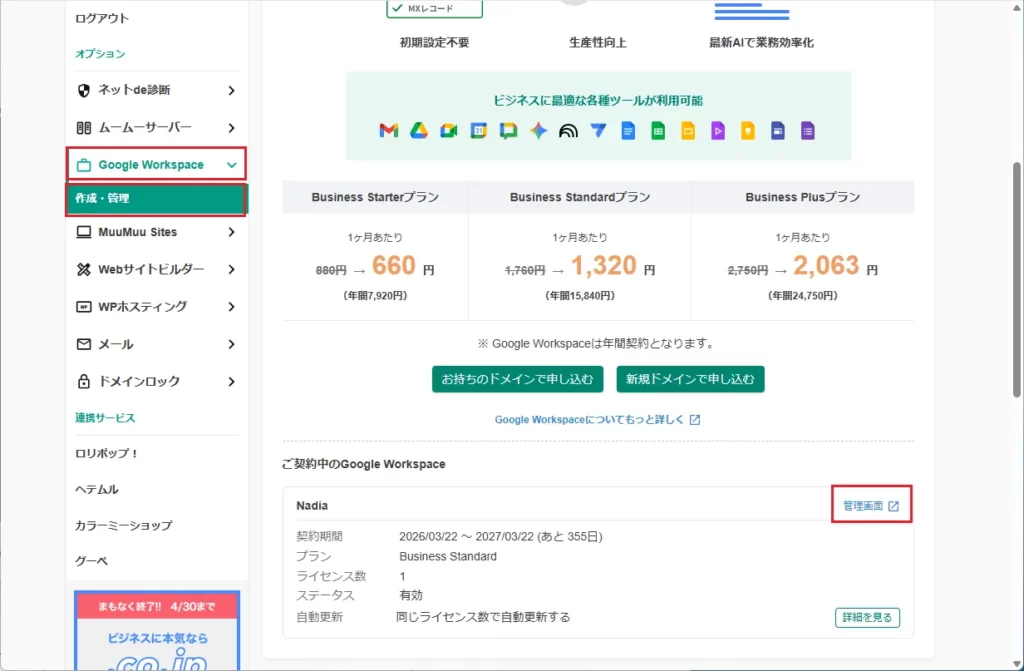The image size is (1024, 671).
Task: Click the Google Chat speech bubble icon
Action: (510, 129)
